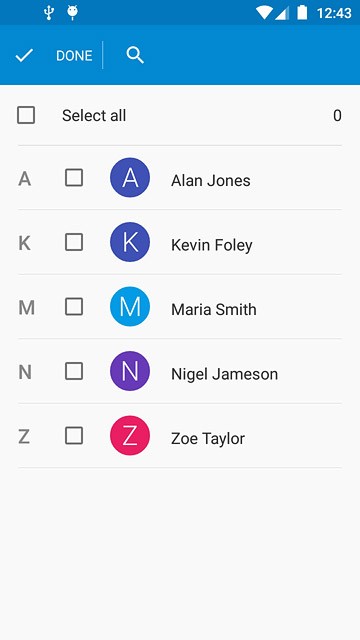Tap Kevin Foley's K avatar circle
The image size is (360, 640).
pos(130,242)
